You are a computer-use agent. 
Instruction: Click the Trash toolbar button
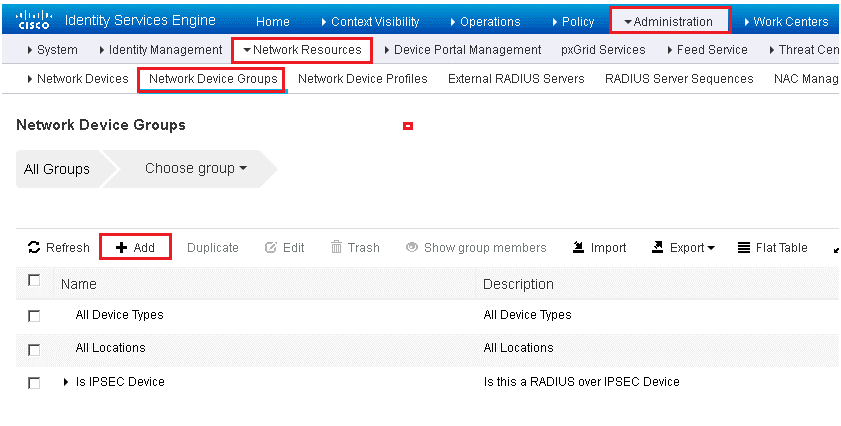(x=355, y=247)
